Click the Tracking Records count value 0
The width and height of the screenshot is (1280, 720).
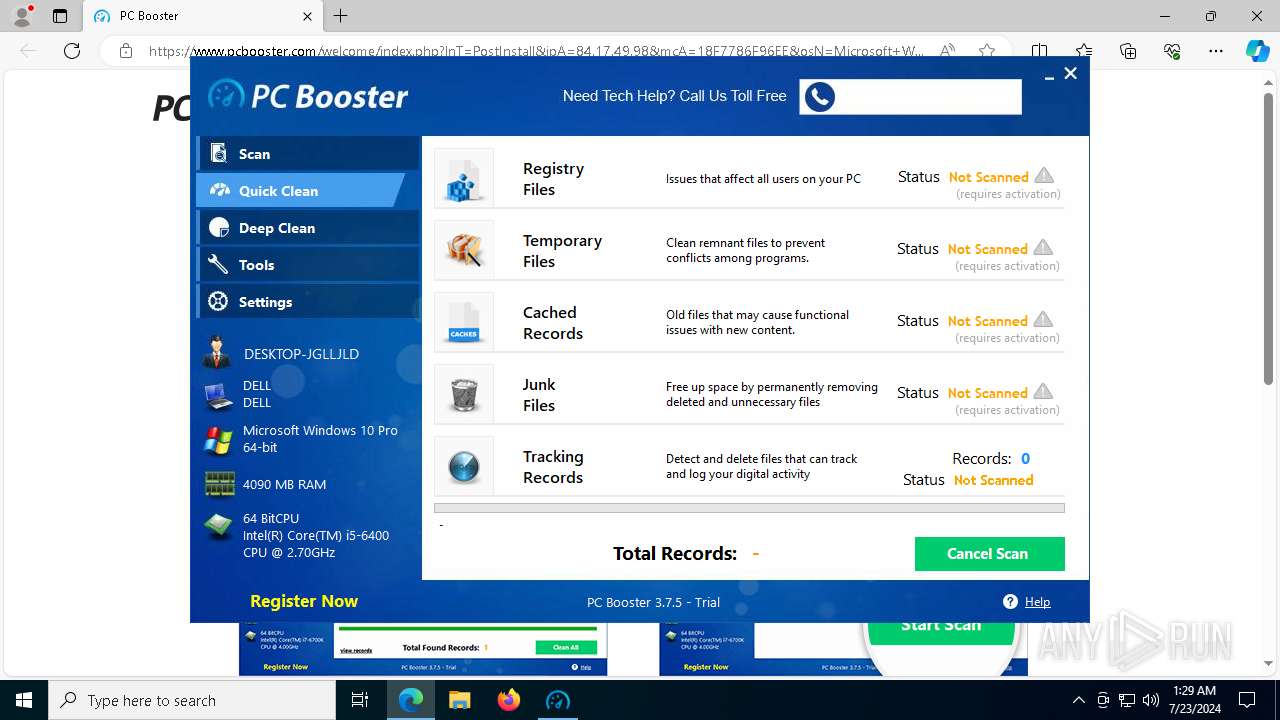point(1025,459)
